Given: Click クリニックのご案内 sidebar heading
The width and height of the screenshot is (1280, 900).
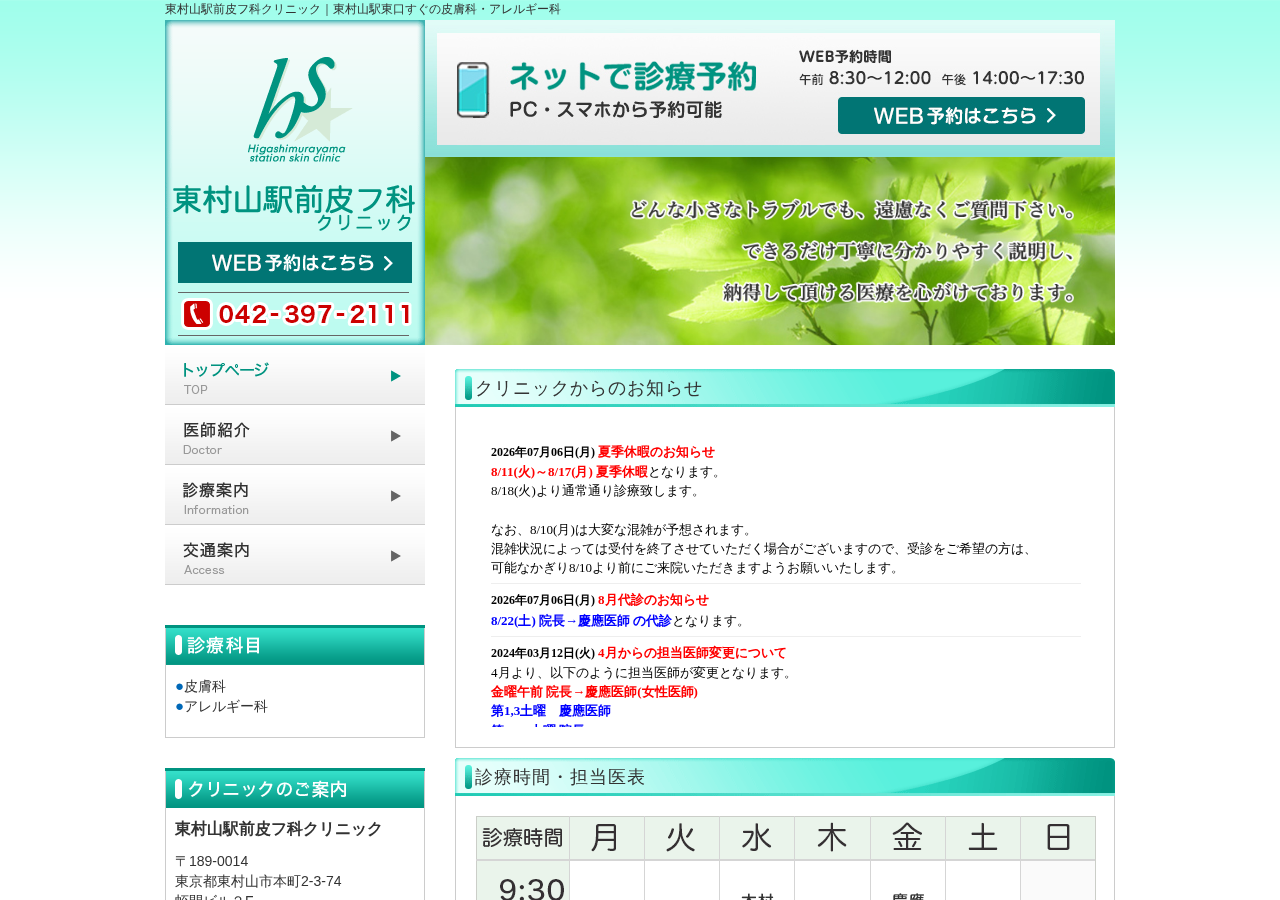Looking at the screenshot, I should [295, 789].
